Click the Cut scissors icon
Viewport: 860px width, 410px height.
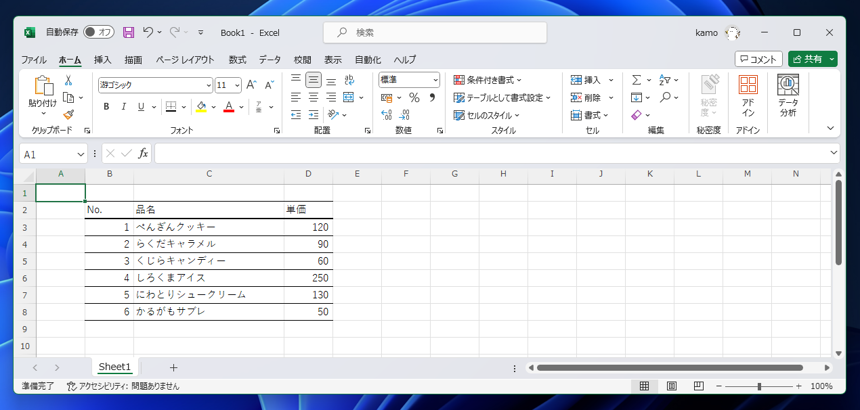pos(69,81)
